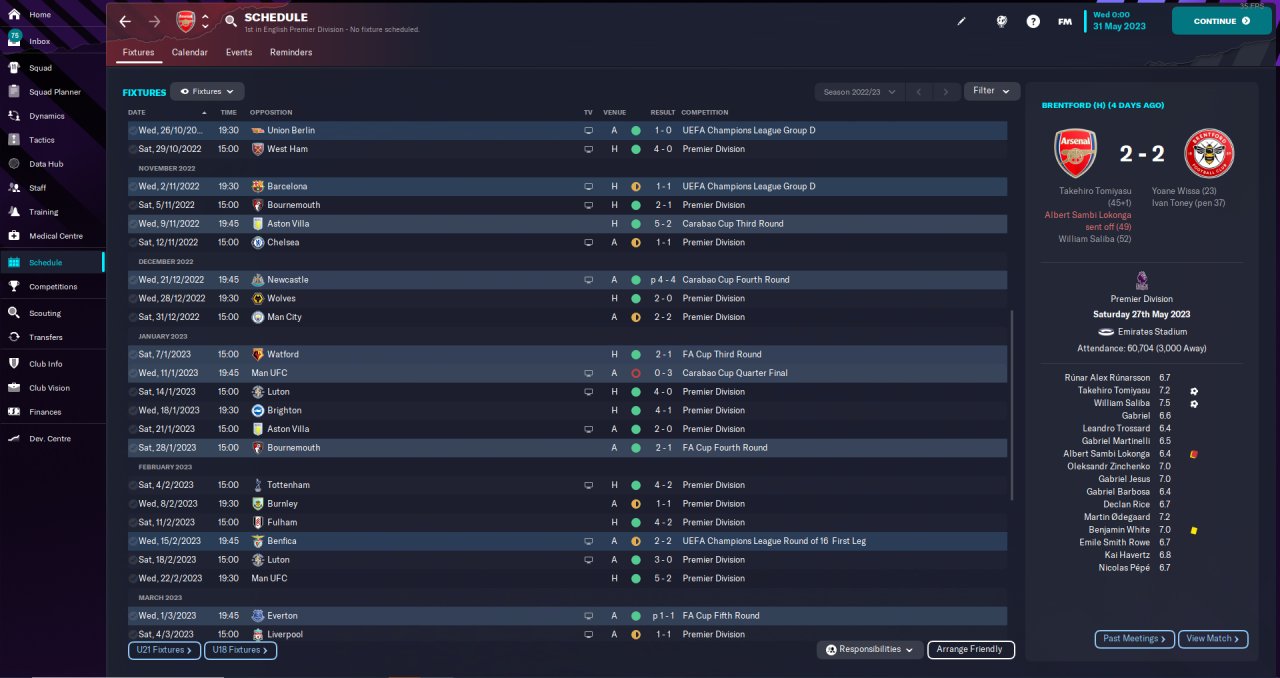
Task: Click the Barcelona club crest
Action: click(258, 186)
